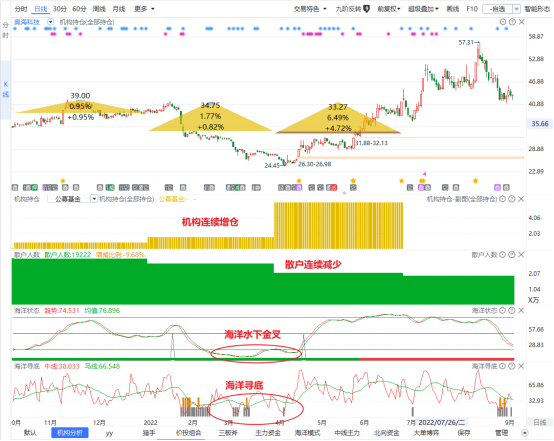Close the 散户人数 sub-panel
The image size is (554, 441).
pyautogui.click(x=521, y=255)
